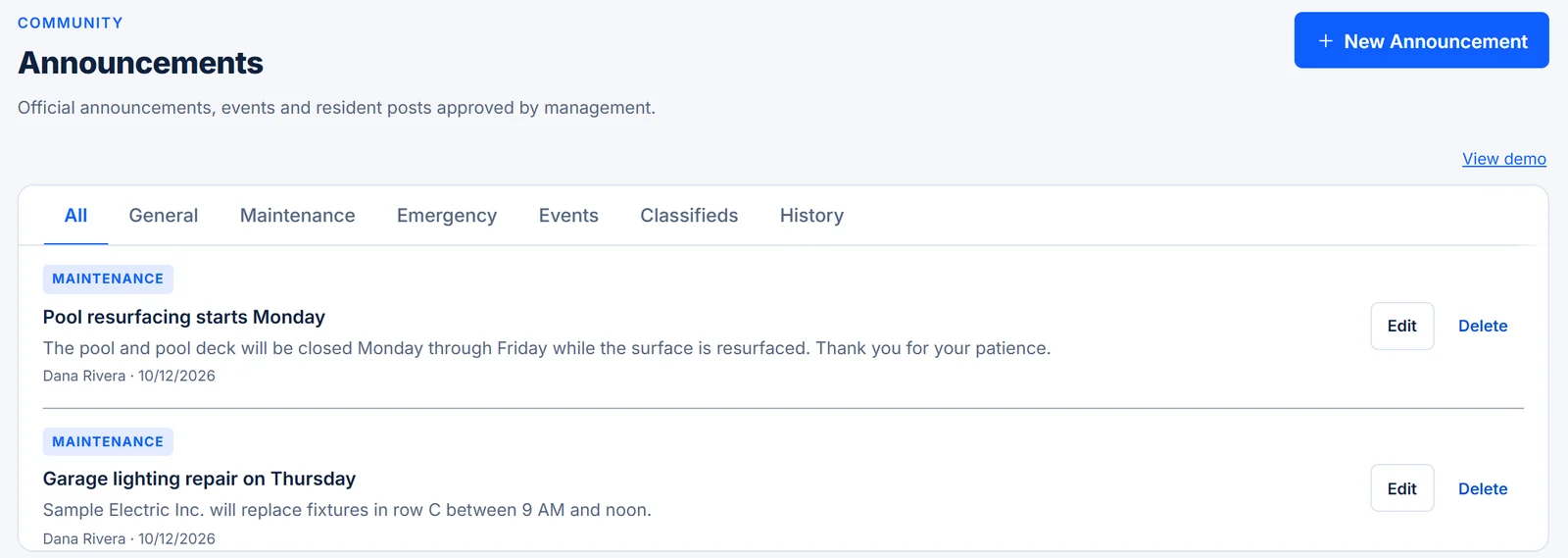Image resolution: width=1568 pixels, height=558 pixels.
Task: Click the Pool resurfacing starts Monday title
Action: [184, 317]
